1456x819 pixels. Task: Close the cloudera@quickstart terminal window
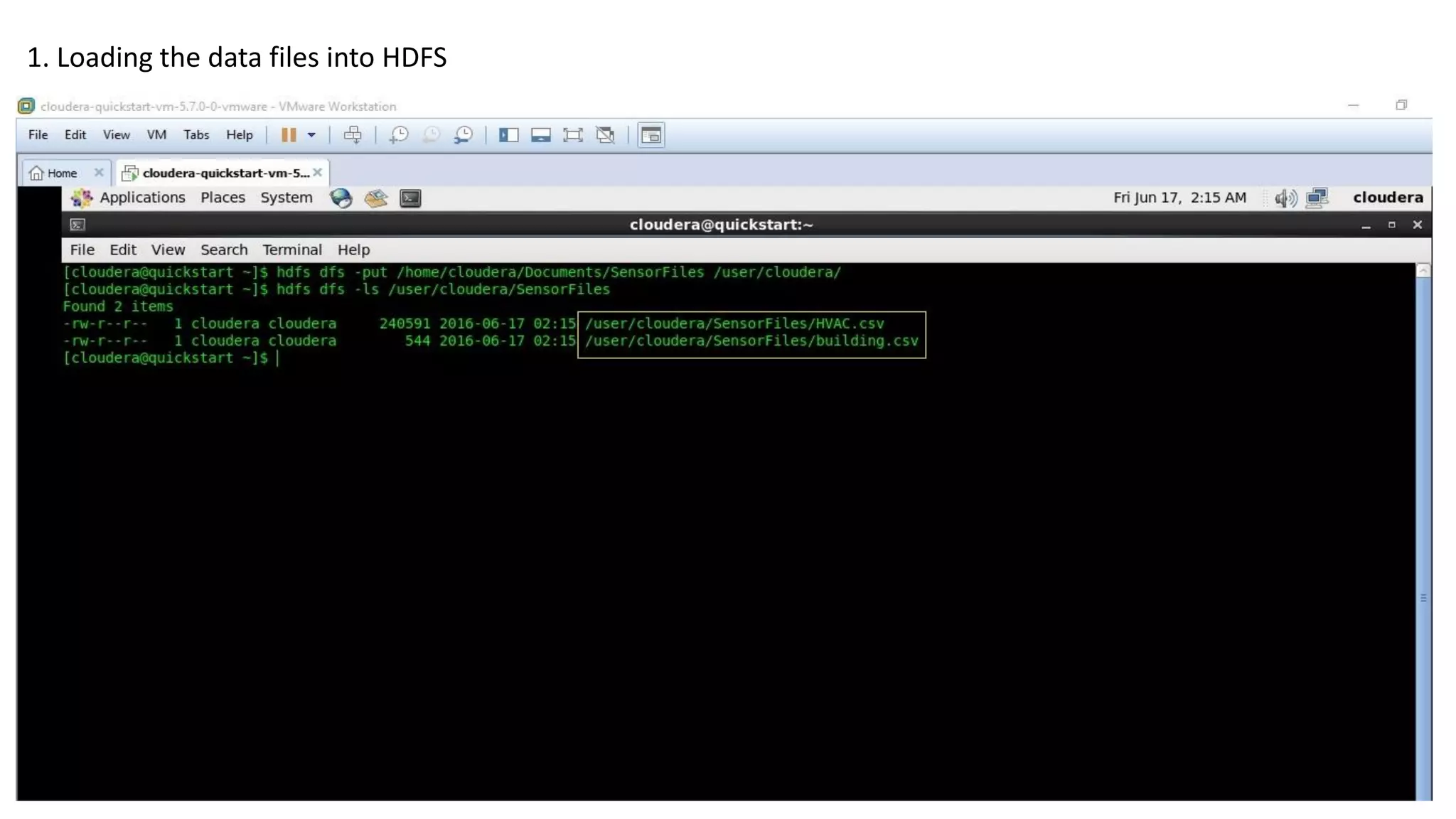[x=1417, y=225]
